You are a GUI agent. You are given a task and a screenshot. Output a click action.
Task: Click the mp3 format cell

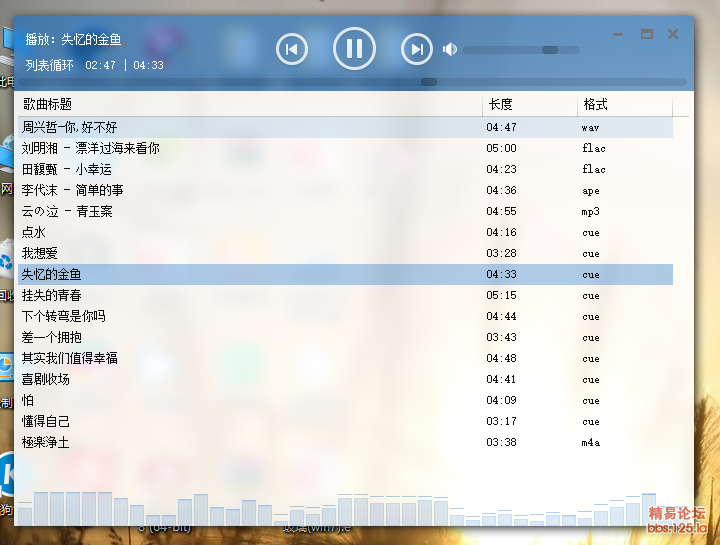pyautogui.click(x=591, y=212)
